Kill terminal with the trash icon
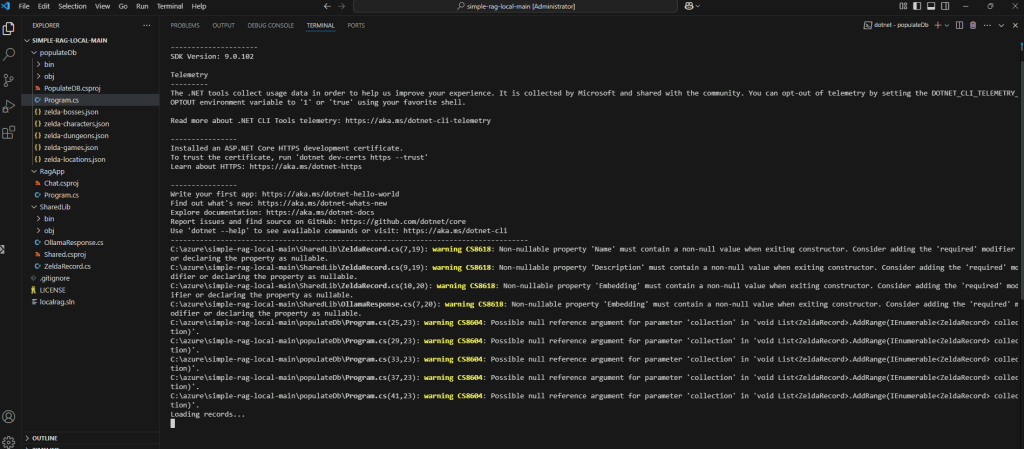Screen dimensions: 1024x449 973,25
